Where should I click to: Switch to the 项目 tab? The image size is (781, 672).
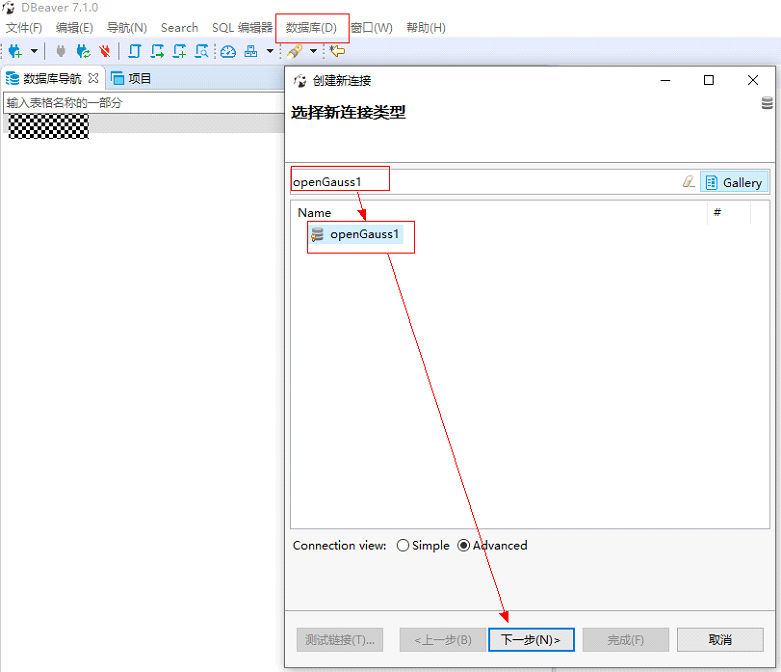point(131,79)
